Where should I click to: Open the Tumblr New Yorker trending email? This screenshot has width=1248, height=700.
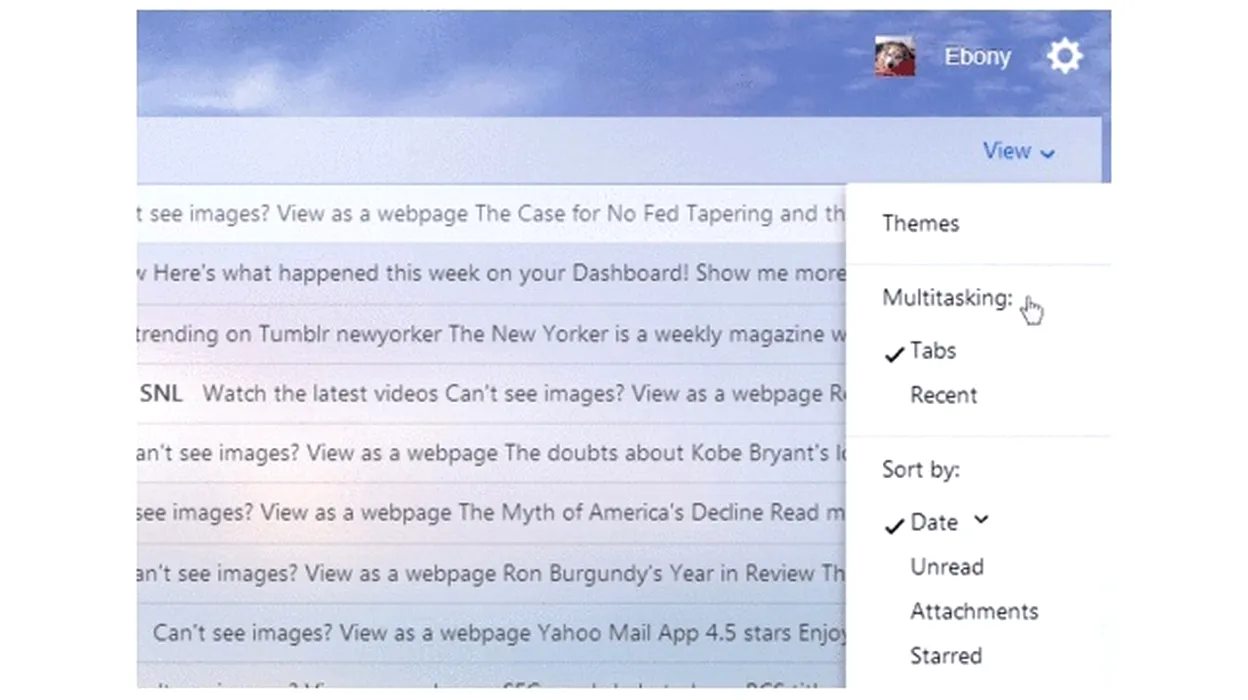click(491, 334)
